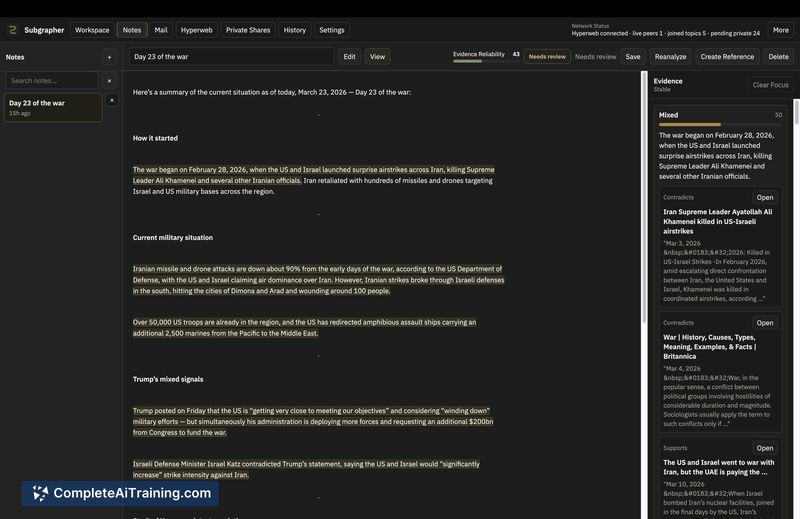Click the Iran Supreme Leader evidence title
800x519 pixels.
(x=718, y=221)
